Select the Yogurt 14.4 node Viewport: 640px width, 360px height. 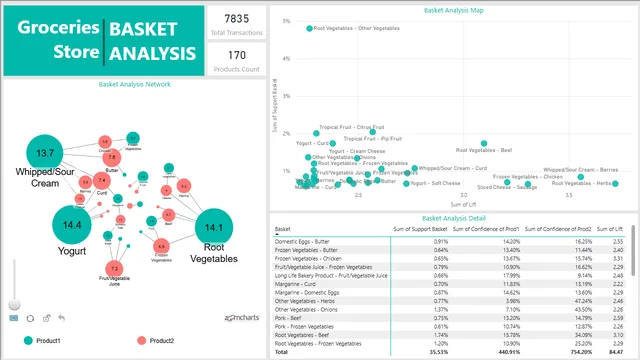pyautogui.click(x=72, y=225)
